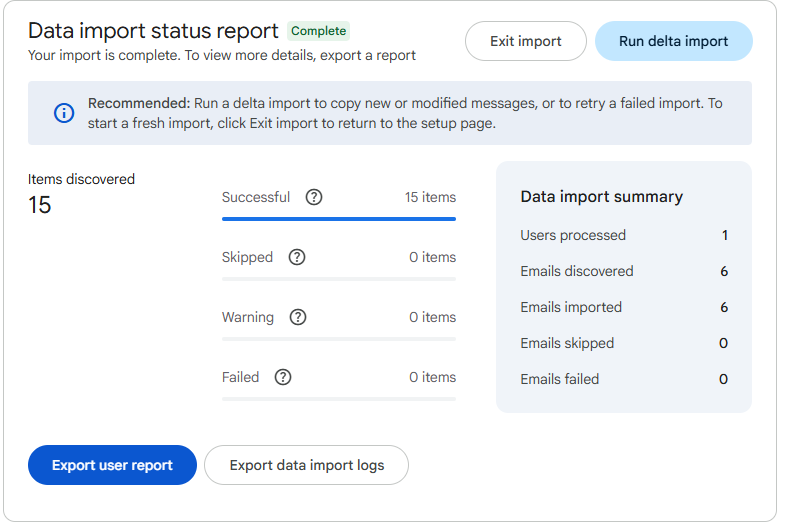Click 'Data import status report' title
Image resolution: width=794 pixels, height=528 pixels.
click(x=153, y=31)
